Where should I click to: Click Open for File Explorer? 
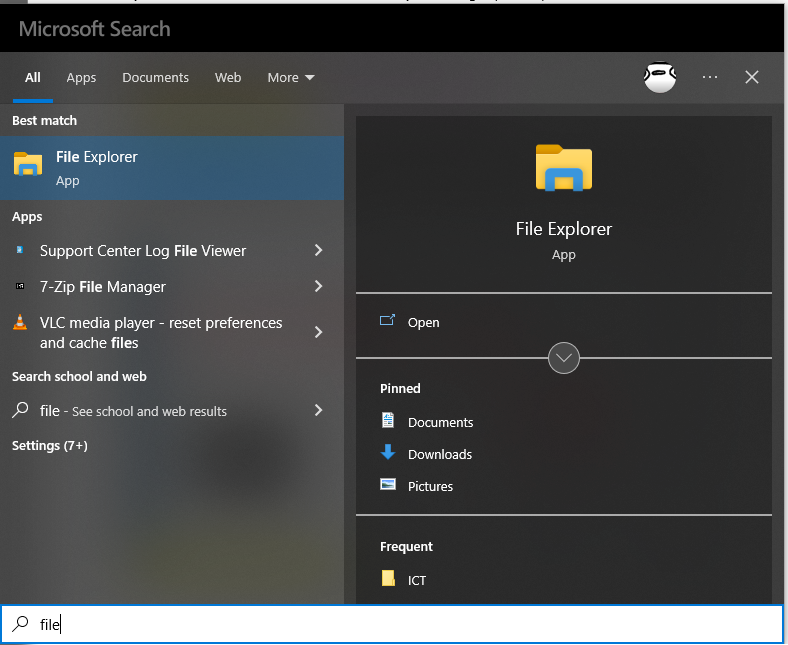click(423, 322)
